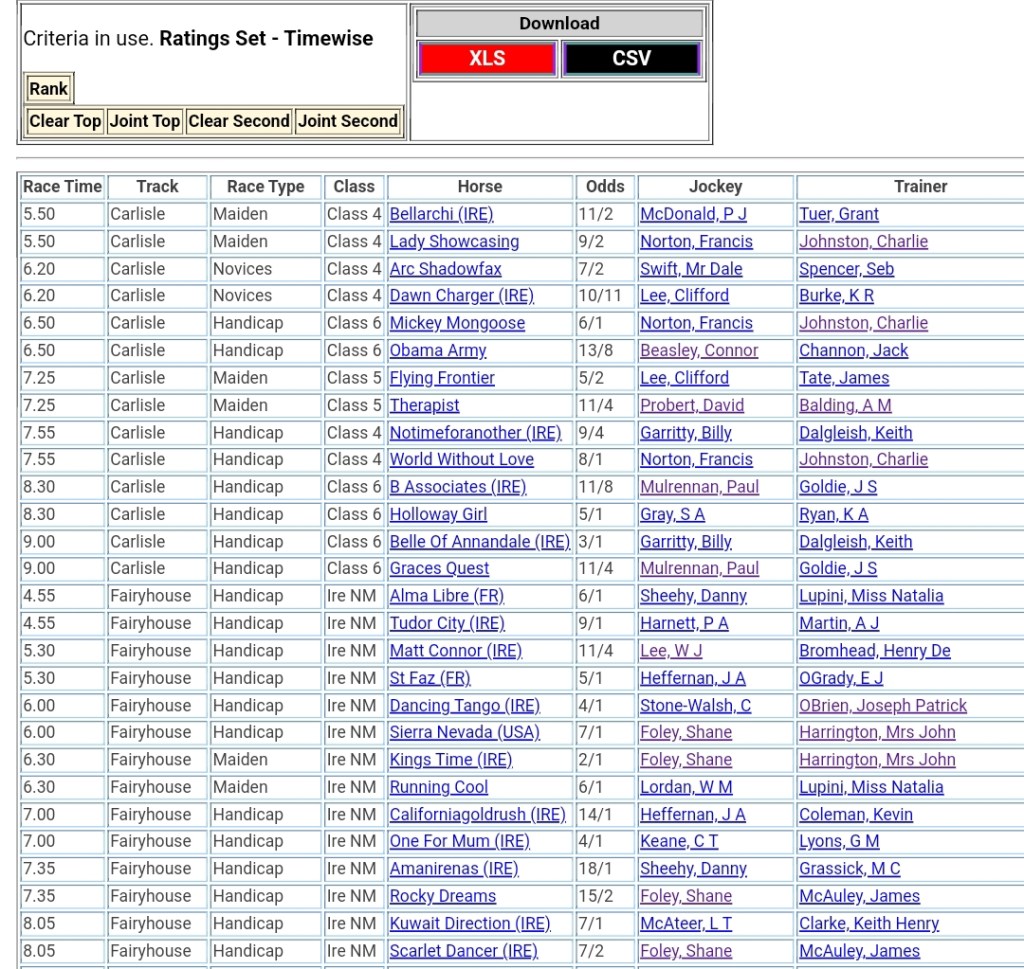Filter by Clear Top
Image resolution: width=1024 pixels, height=969 pixels.
pos(65,121)
